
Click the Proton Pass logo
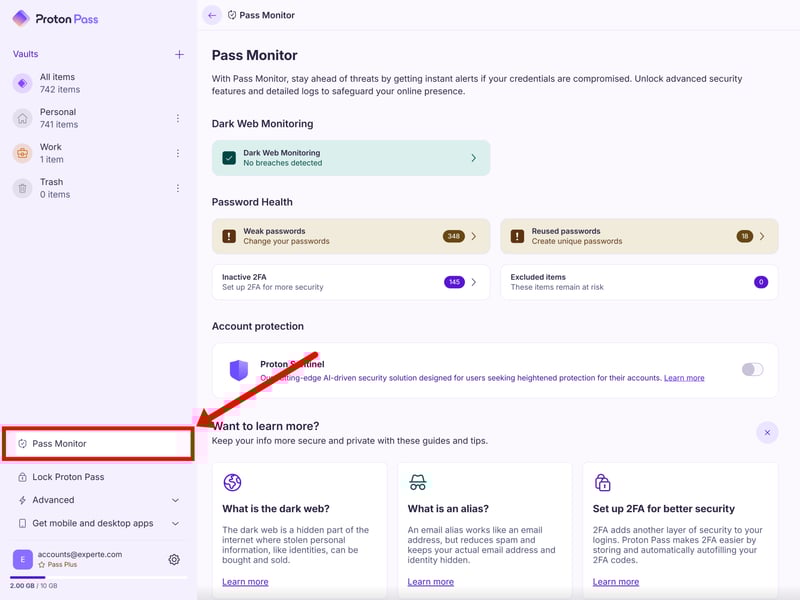(55, 18)
